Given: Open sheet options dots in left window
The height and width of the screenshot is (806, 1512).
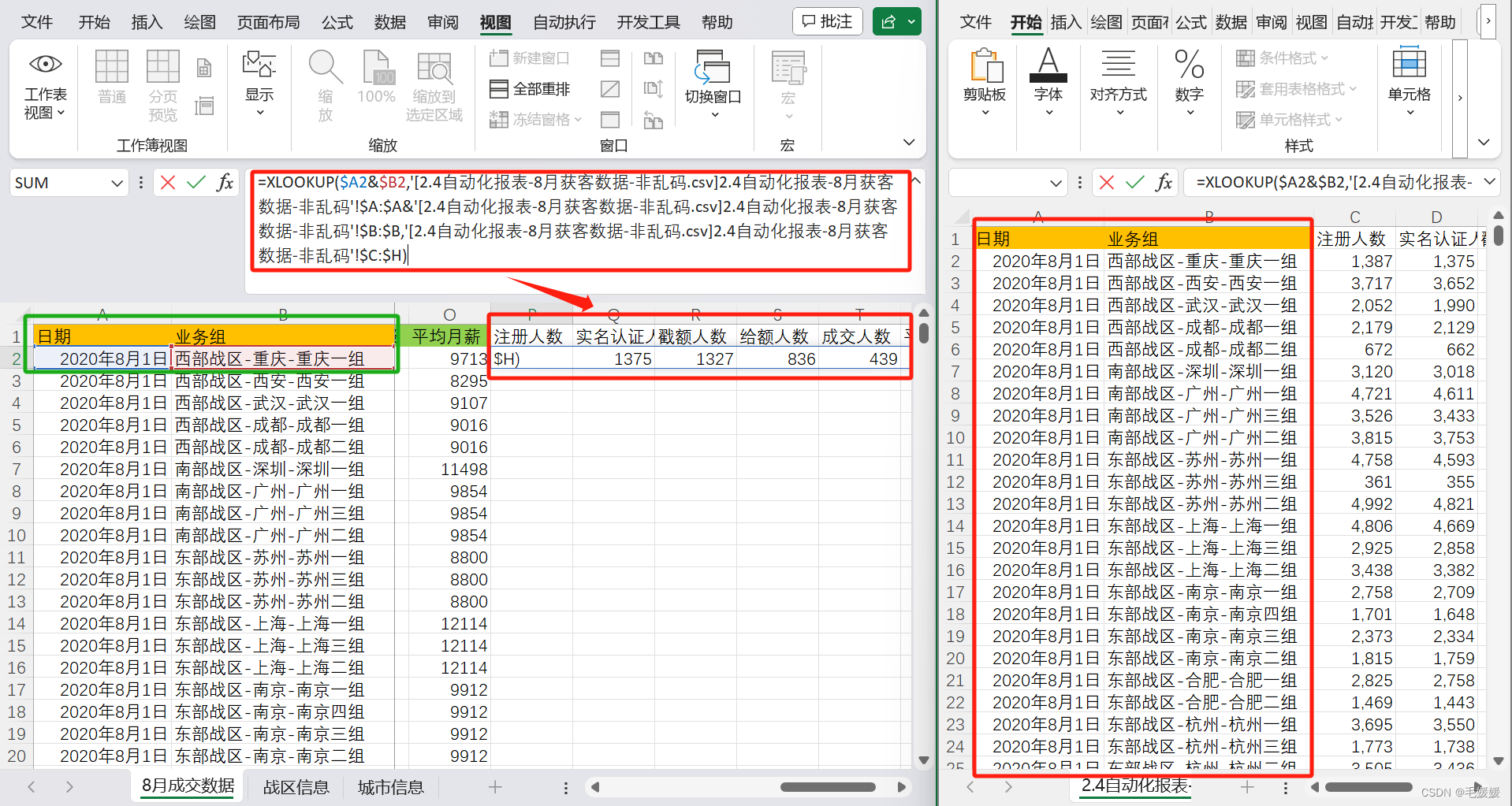Looking at the screenshot, I should pos(565,787).
